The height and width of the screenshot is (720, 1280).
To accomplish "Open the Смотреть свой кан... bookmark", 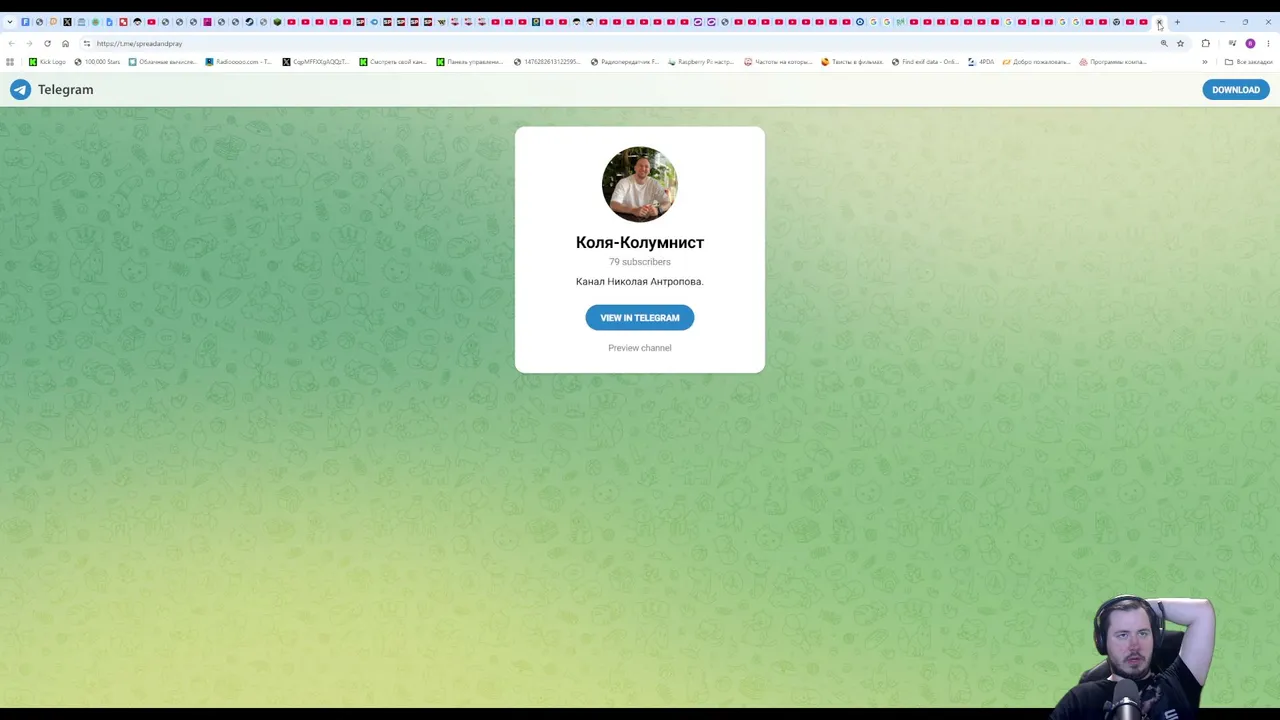I will coord(393,62).
